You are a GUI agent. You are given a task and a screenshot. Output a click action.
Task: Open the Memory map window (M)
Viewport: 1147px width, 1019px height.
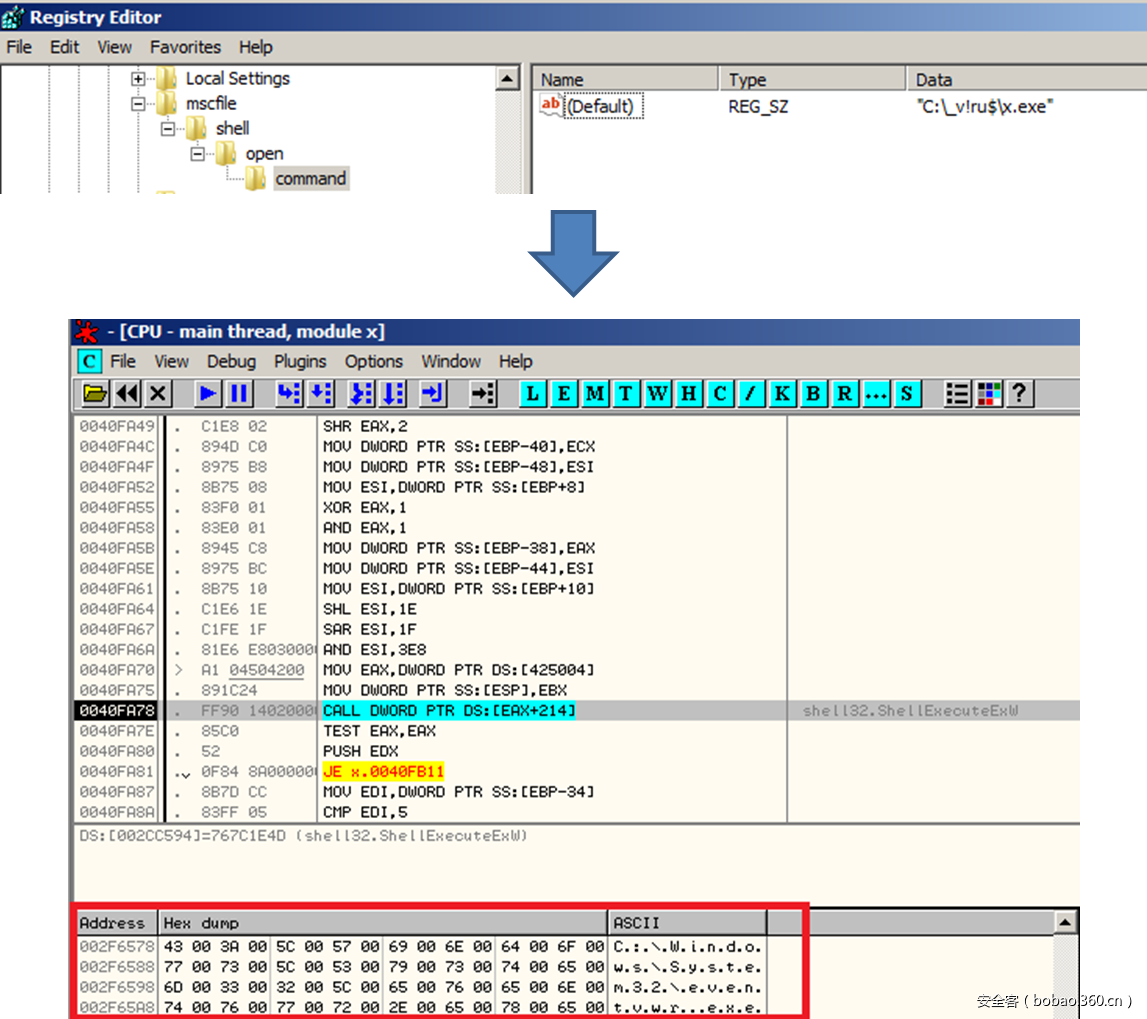click(x=595, y=393)
